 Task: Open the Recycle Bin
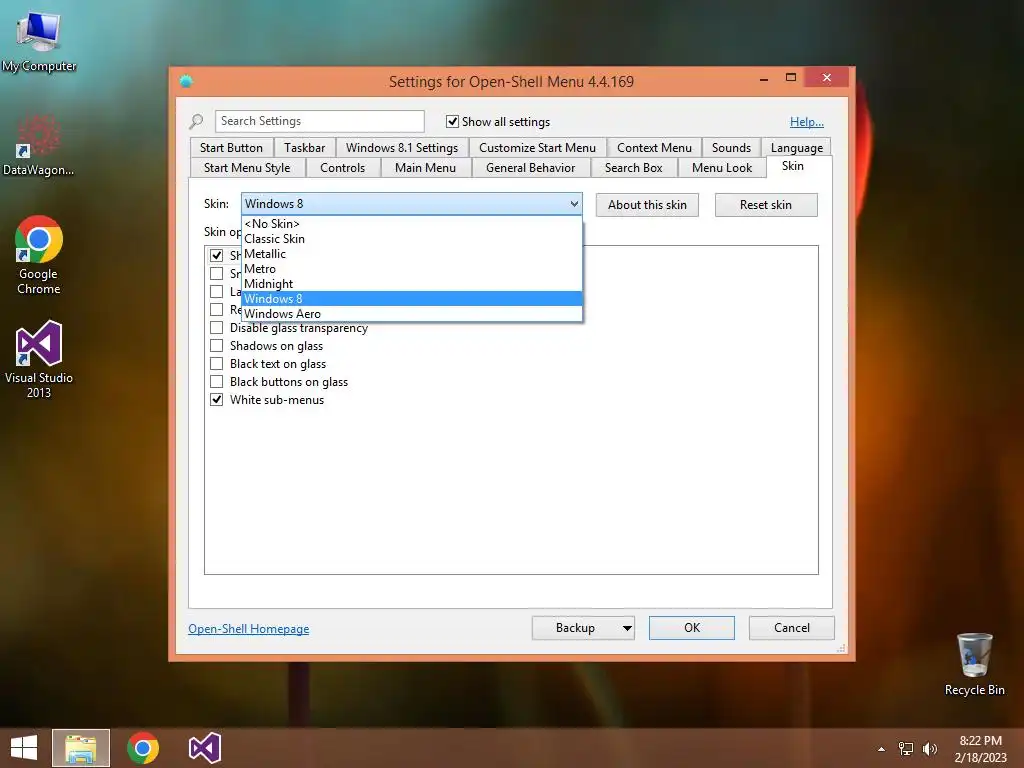[x=974, y=664]
